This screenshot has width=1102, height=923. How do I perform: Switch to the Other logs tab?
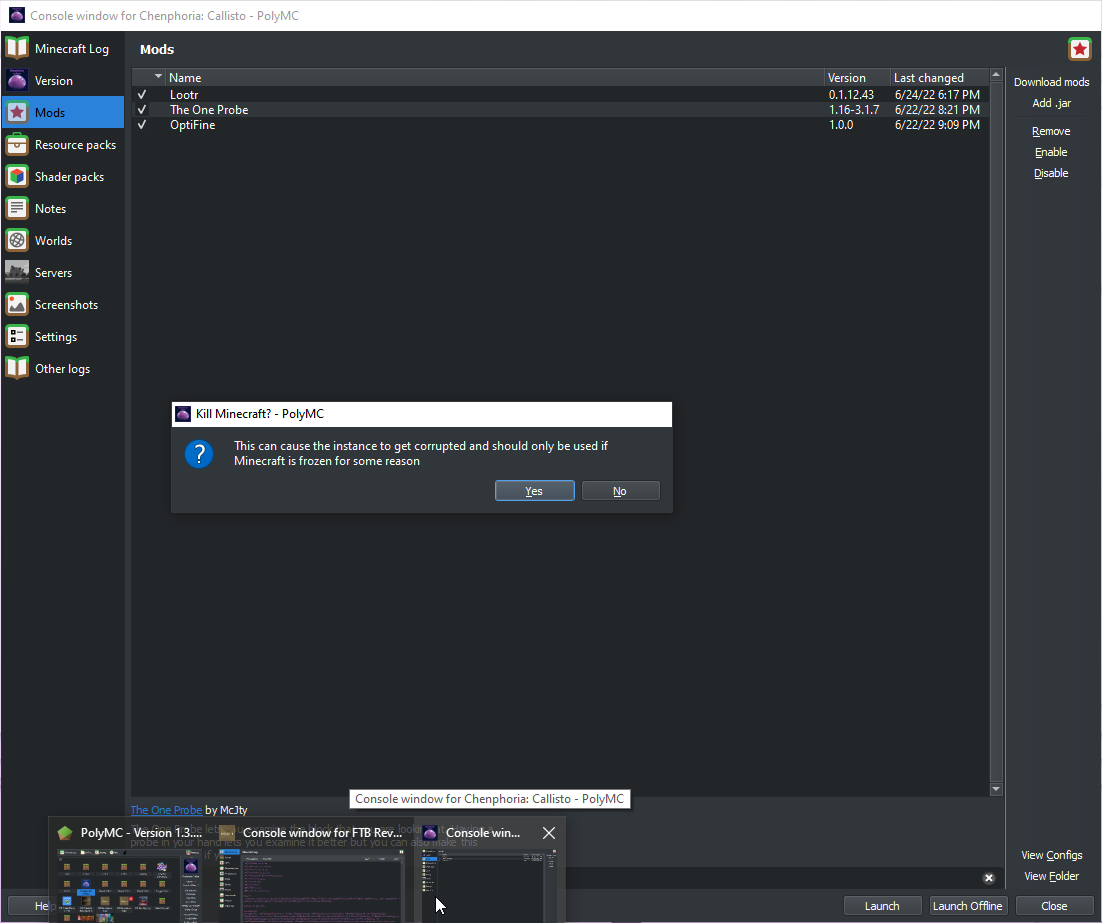[62, 368]
